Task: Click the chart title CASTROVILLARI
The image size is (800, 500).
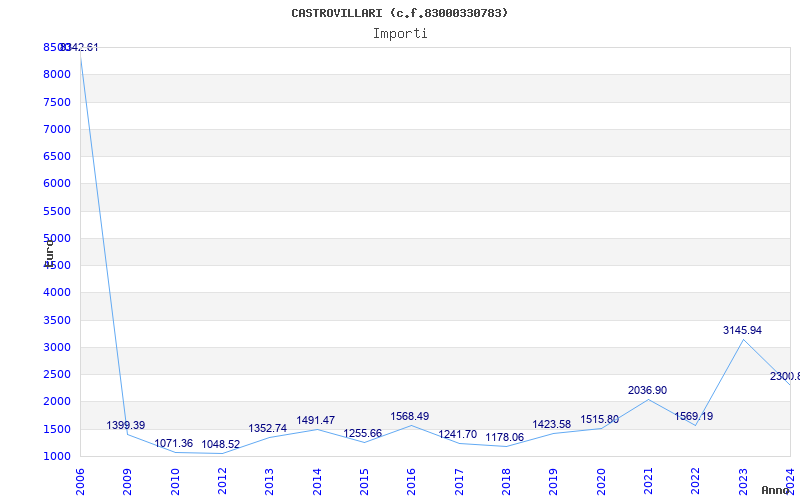Action: pos(400,13)
